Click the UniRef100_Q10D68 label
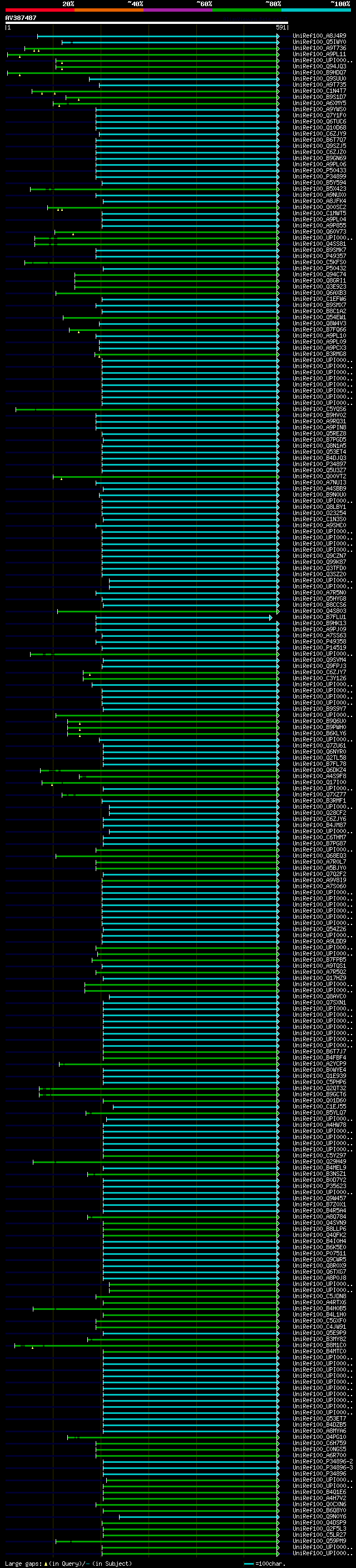Image resolution: width=356 pixels, height=1568 pixels. (x=319, y=128)
